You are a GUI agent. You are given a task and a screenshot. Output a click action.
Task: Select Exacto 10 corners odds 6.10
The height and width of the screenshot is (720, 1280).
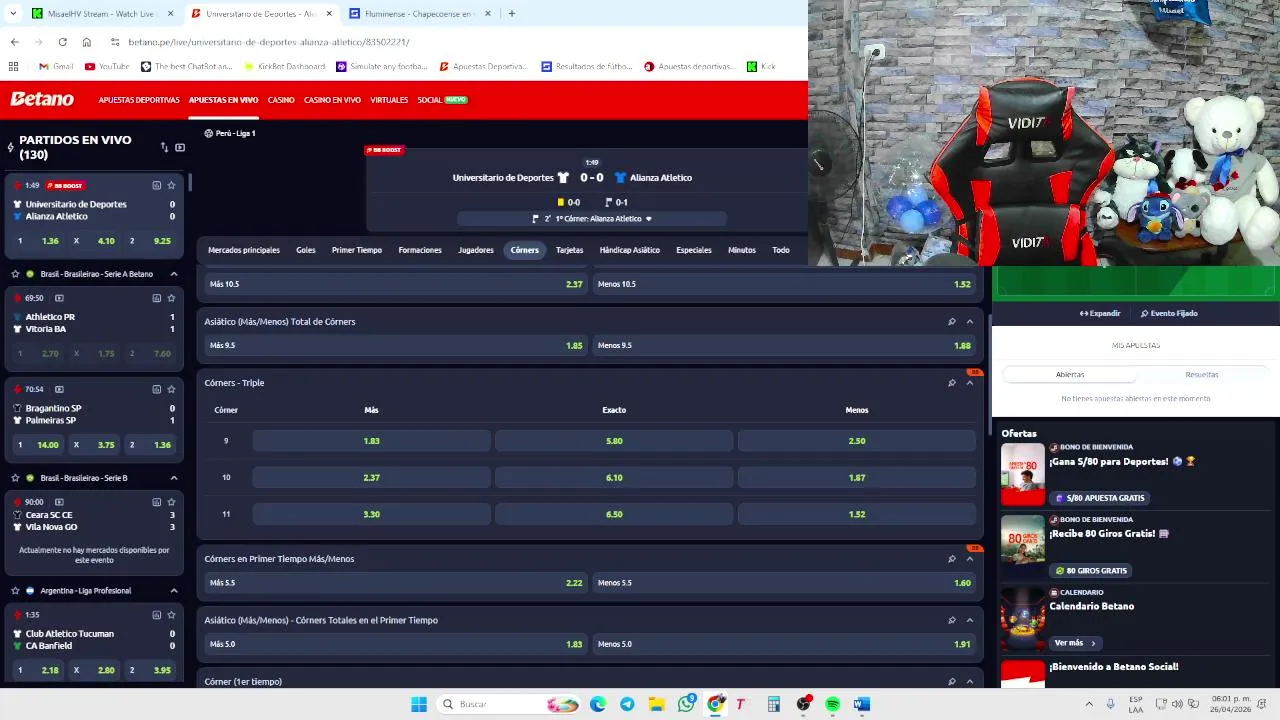click(614, 478)
